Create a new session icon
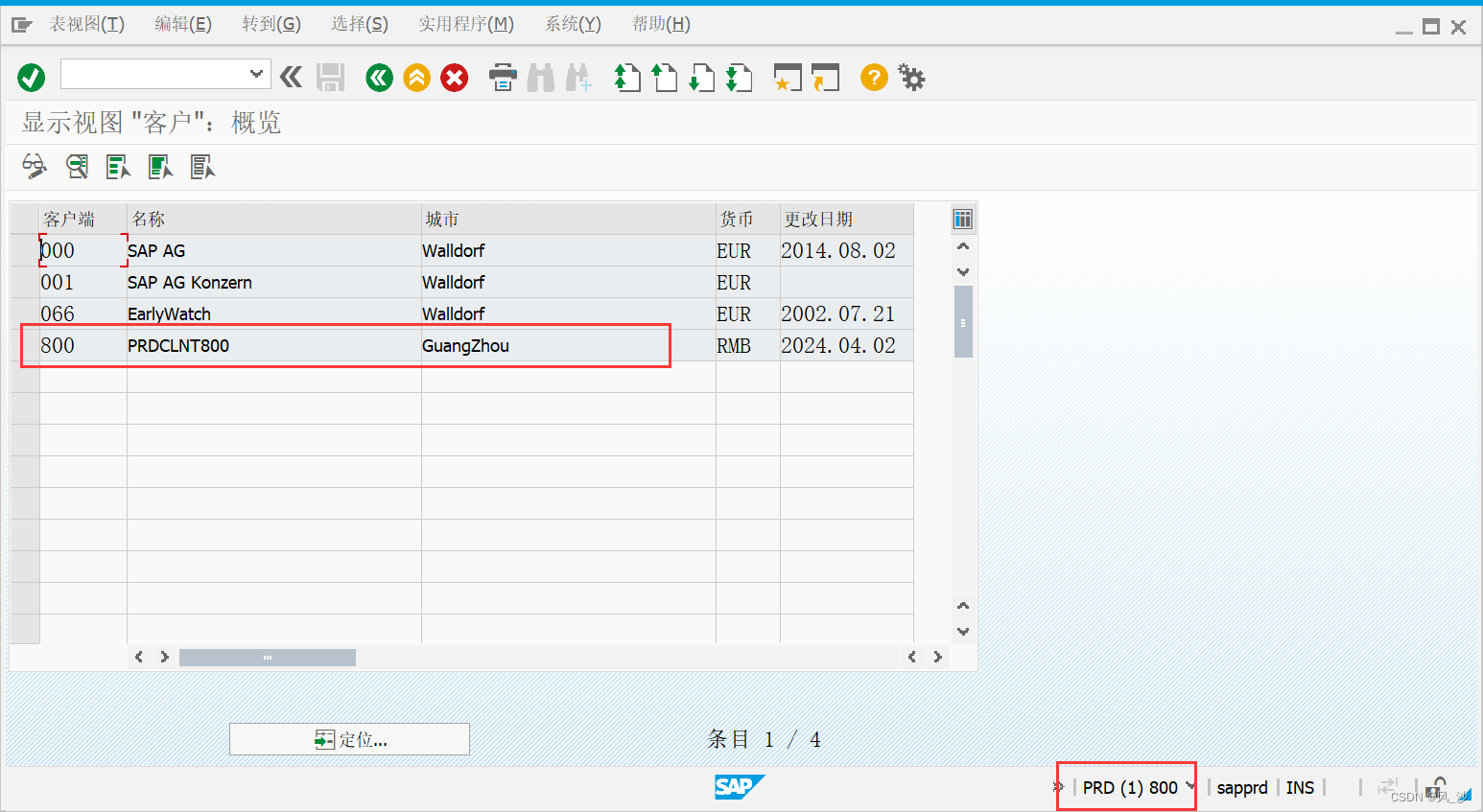The image size is (1483, 812). click(x=788, y=78)
